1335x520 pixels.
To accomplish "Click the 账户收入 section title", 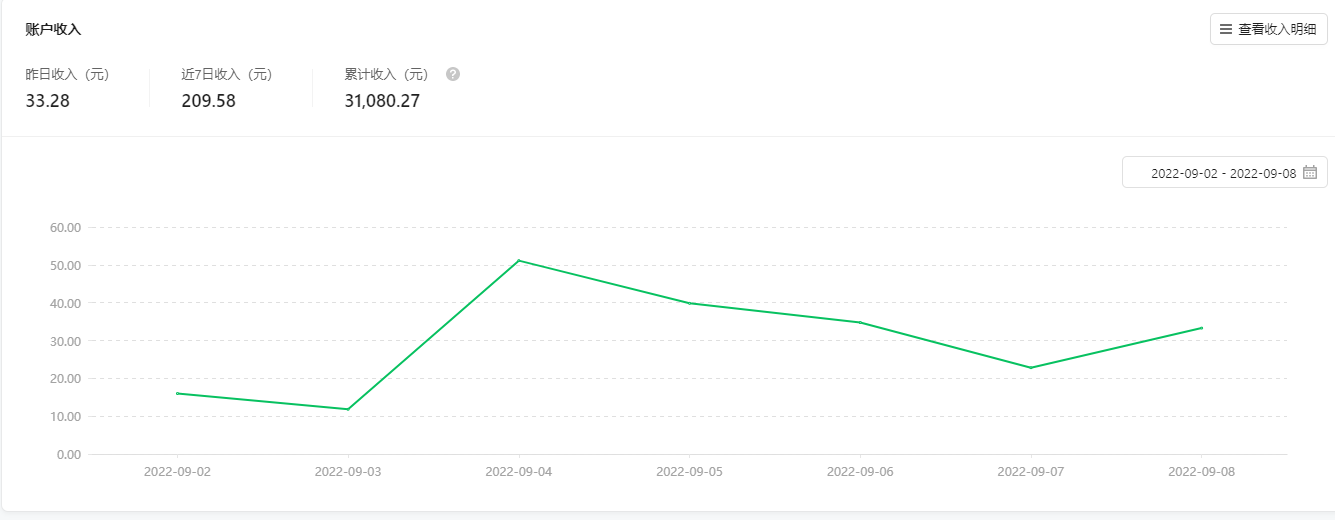I will (53, 30).
